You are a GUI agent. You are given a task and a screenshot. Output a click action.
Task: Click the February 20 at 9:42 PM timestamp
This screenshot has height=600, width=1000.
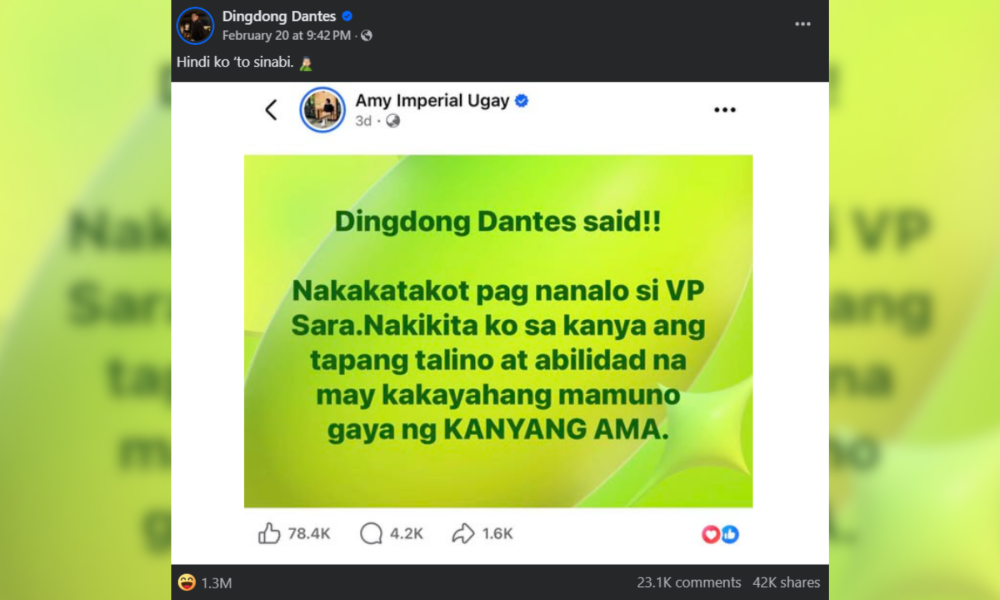(x=286, y=36)
